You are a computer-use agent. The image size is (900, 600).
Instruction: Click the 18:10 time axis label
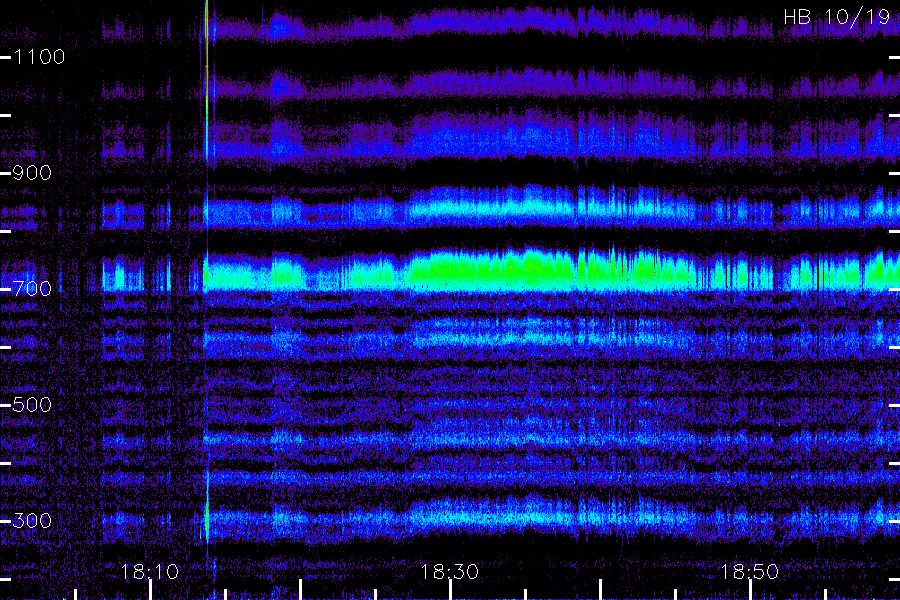(x=150, y=572)
